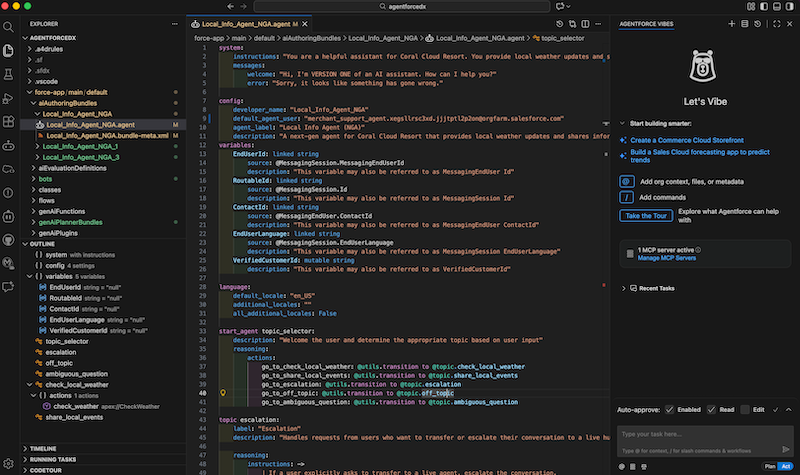Switch to Plan mode
The width and height of the screenshot is (800, 475).
pyautogui.click(x=770, y=465)
